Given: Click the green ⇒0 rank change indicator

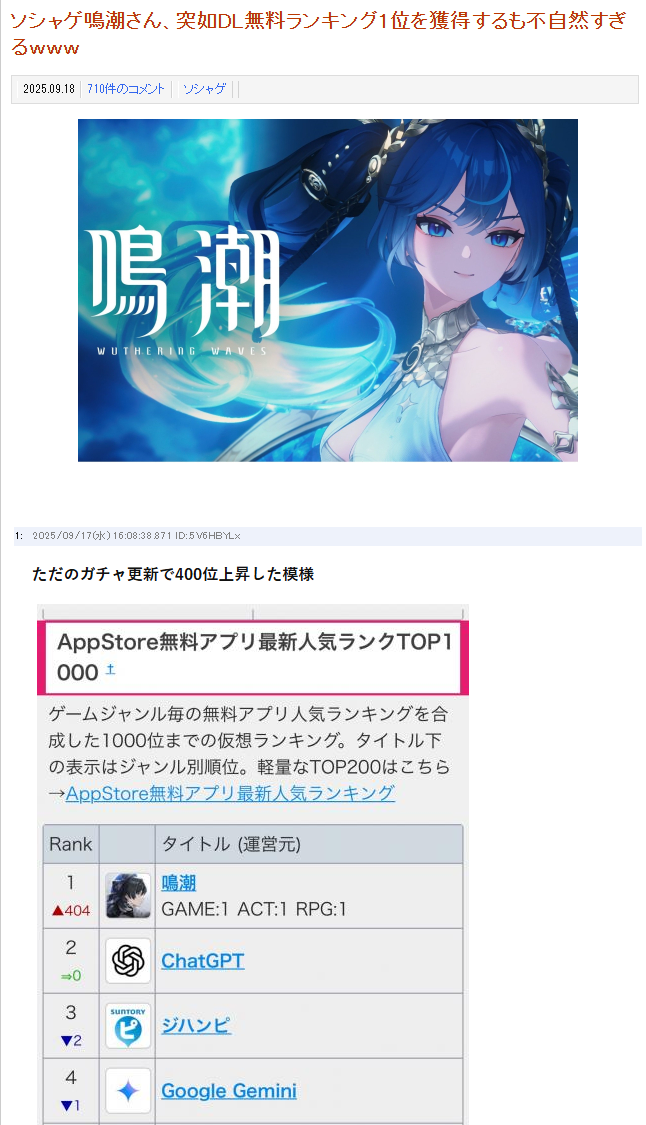Looking at the screenshot, I should click(70, 976).
